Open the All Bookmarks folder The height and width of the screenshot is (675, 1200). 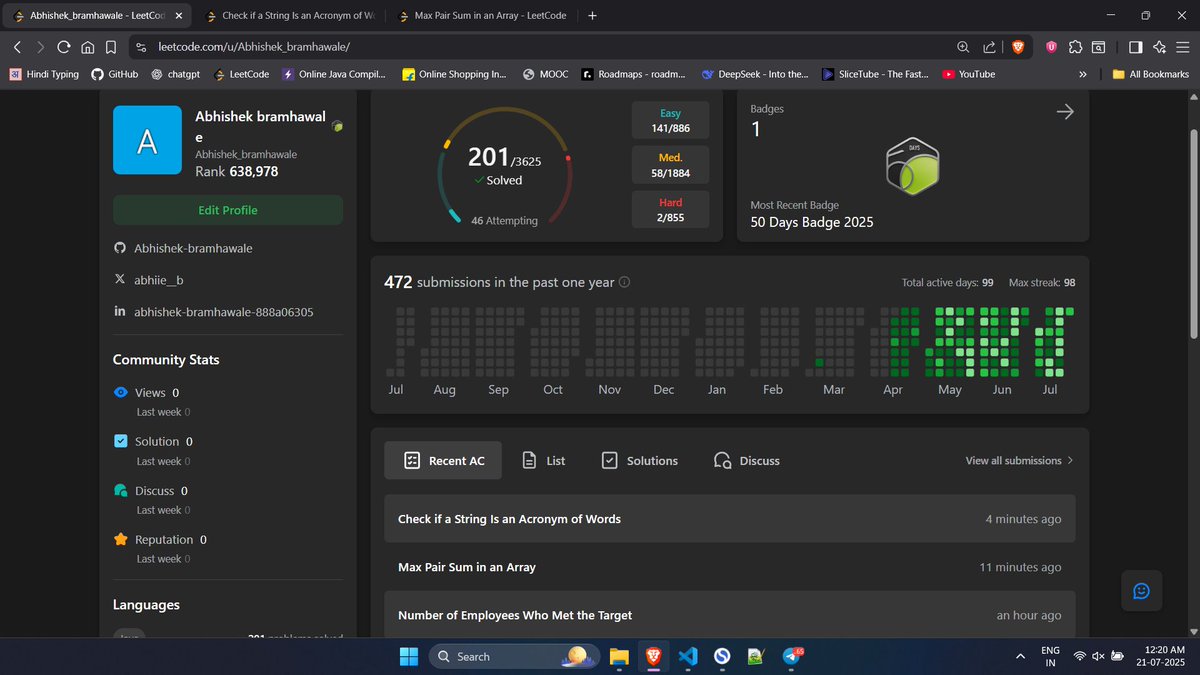click(x=1151, y=74)
